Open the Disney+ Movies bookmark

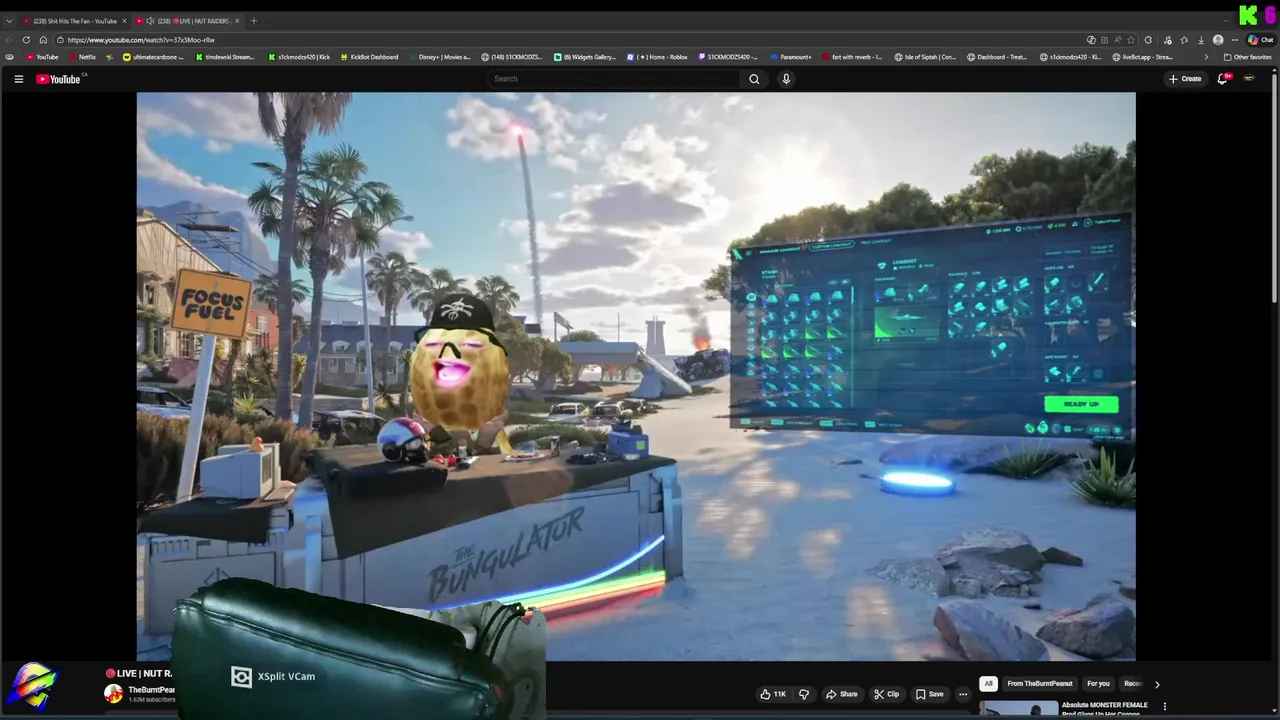tap(440, 57)
